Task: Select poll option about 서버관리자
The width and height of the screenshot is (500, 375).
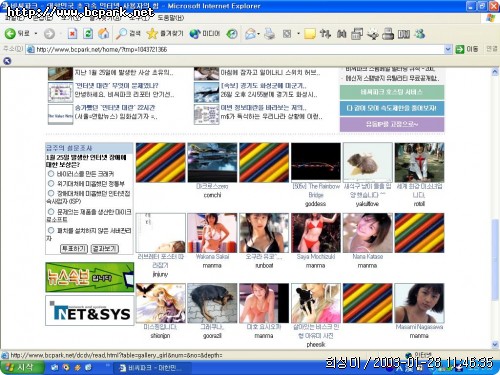Action: pos(51,230)
